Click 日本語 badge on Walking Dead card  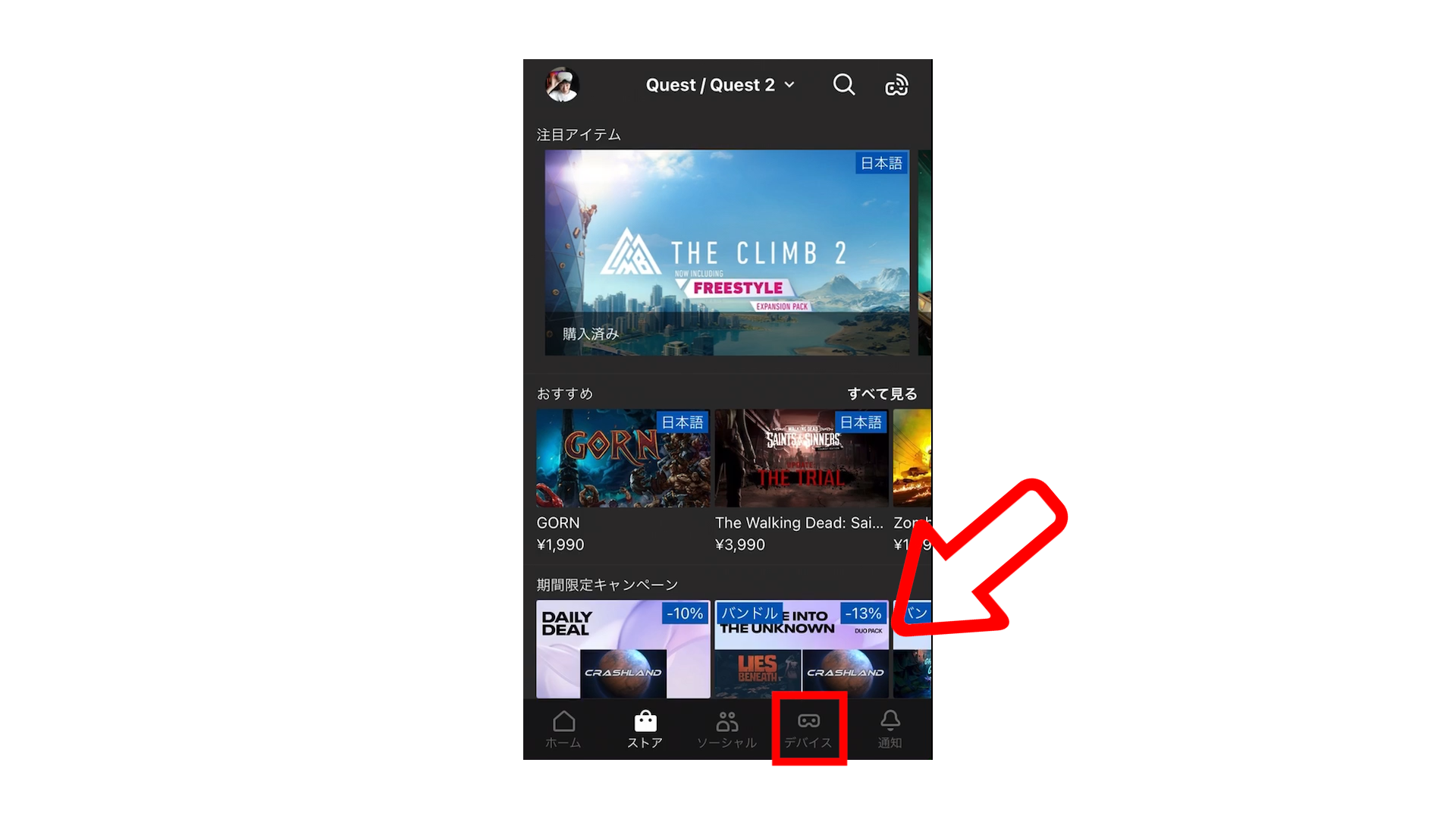[861, 422]
